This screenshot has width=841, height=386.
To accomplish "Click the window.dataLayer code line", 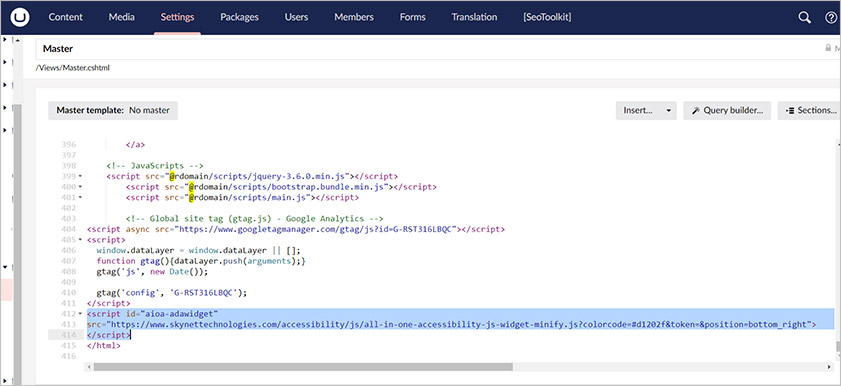I will [x=199, y=250].
